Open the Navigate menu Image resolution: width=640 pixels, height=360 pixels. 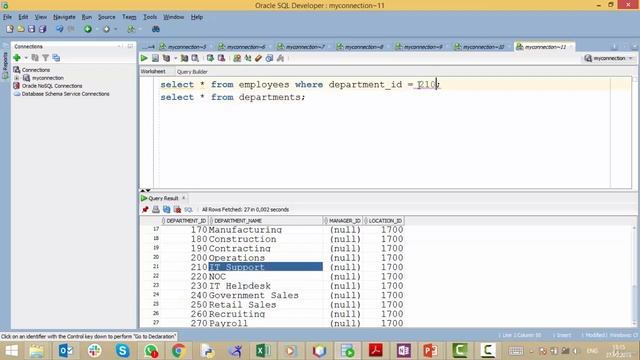click(x=64, y=17)
